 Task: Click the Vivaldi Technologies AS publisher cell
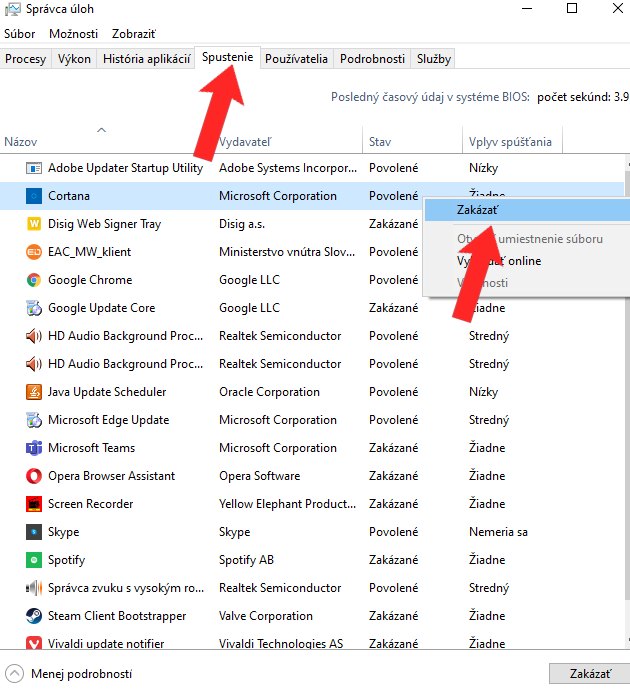tap(281, 643)
